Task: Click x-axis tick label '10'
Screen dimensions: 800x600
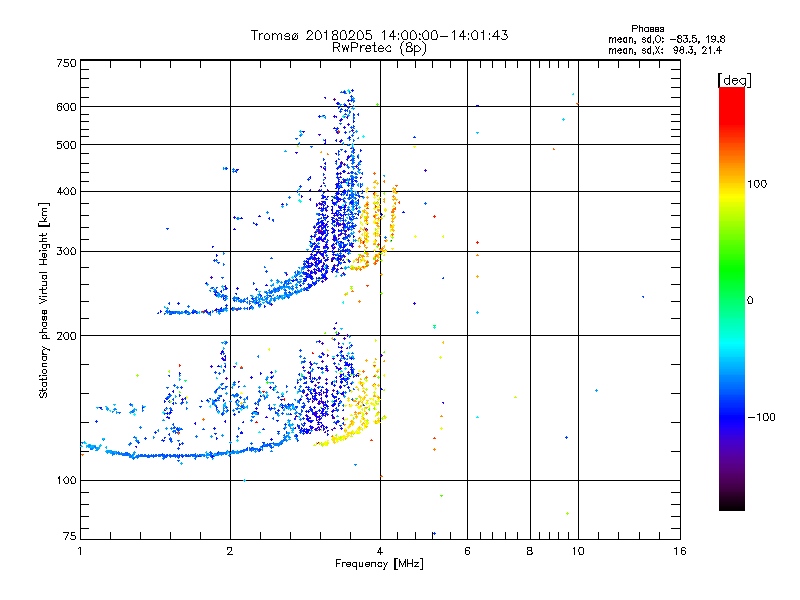Action: tap(578, 551)
